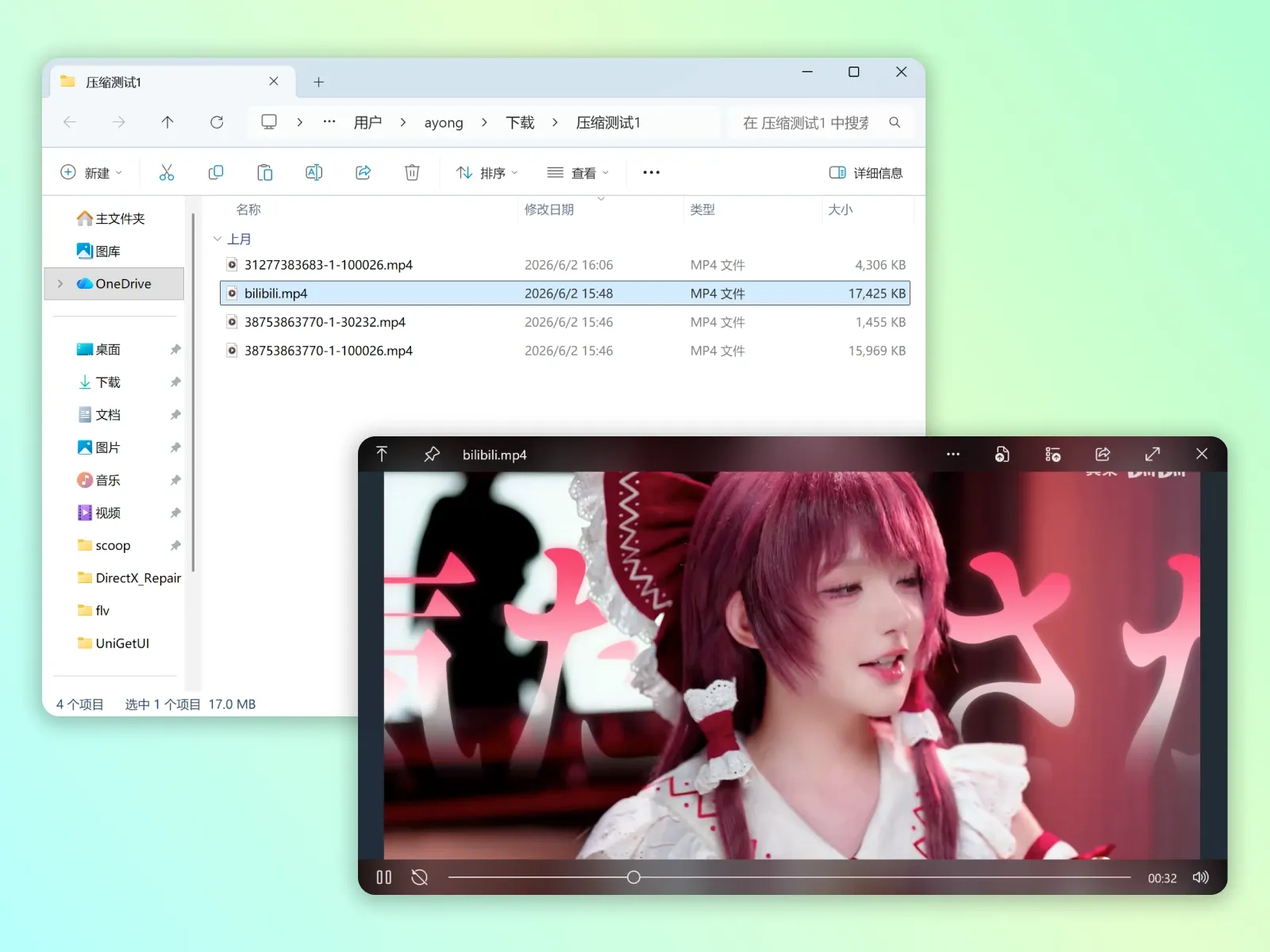Click chevron after 下载 in address bar
Image resolution: width=1270 pixels, height=952 pixels.
pos(555,122)
